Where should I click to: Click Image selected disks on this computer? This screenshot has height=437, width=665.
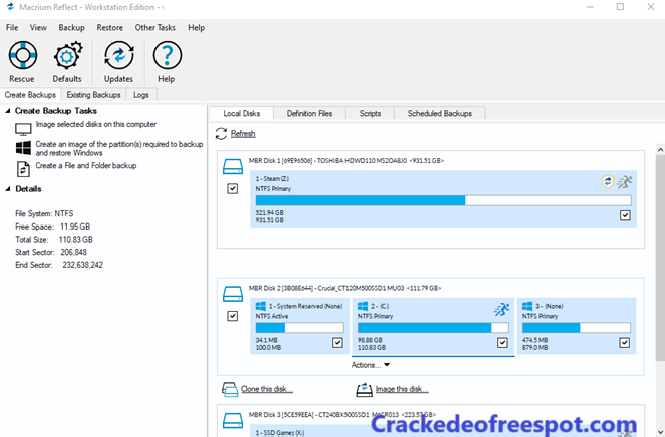tap(96, 124)
